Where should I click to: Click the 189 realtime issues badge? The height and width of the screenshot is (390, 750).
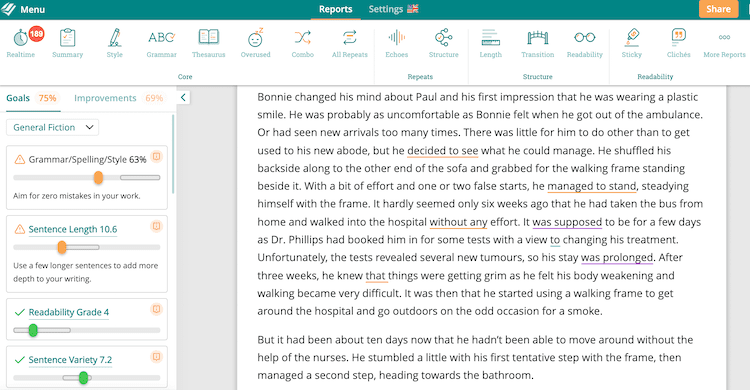(x=36, y=33)
